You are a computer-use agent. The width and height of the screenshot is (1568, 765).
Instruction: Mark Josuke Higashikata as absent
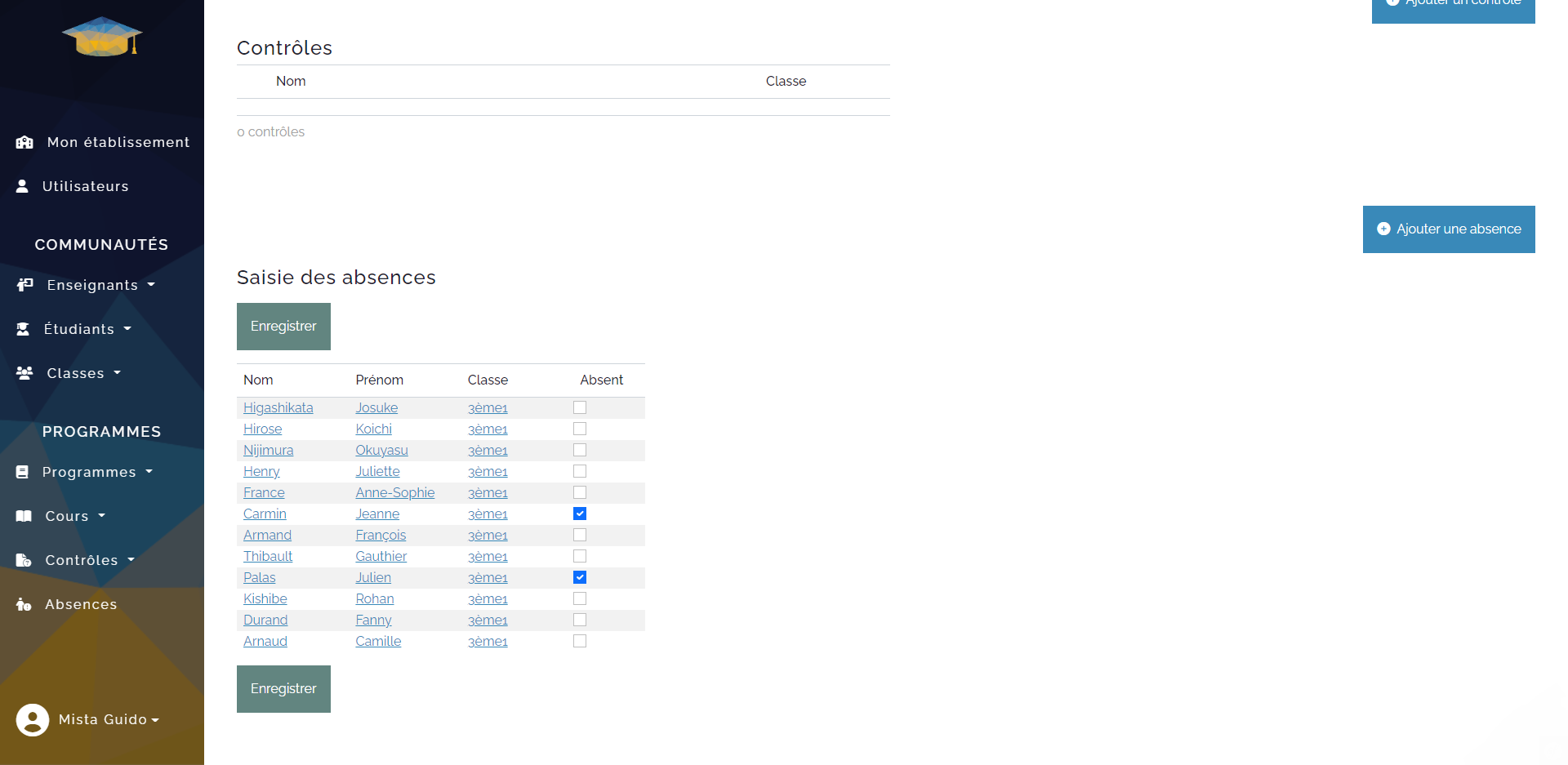tap(580, 407)
